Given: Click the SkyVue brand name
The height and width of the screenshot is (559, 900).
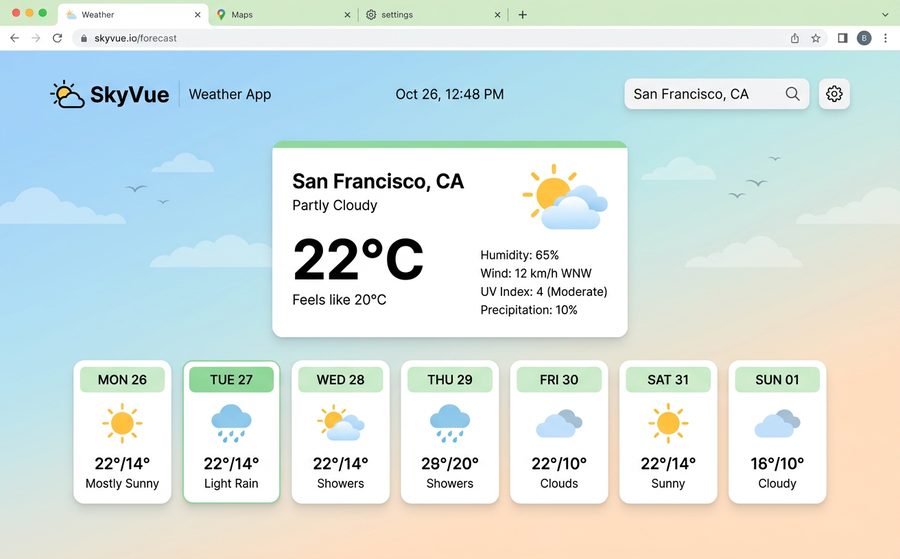Looking at the screenshot, I should point(130,95).
